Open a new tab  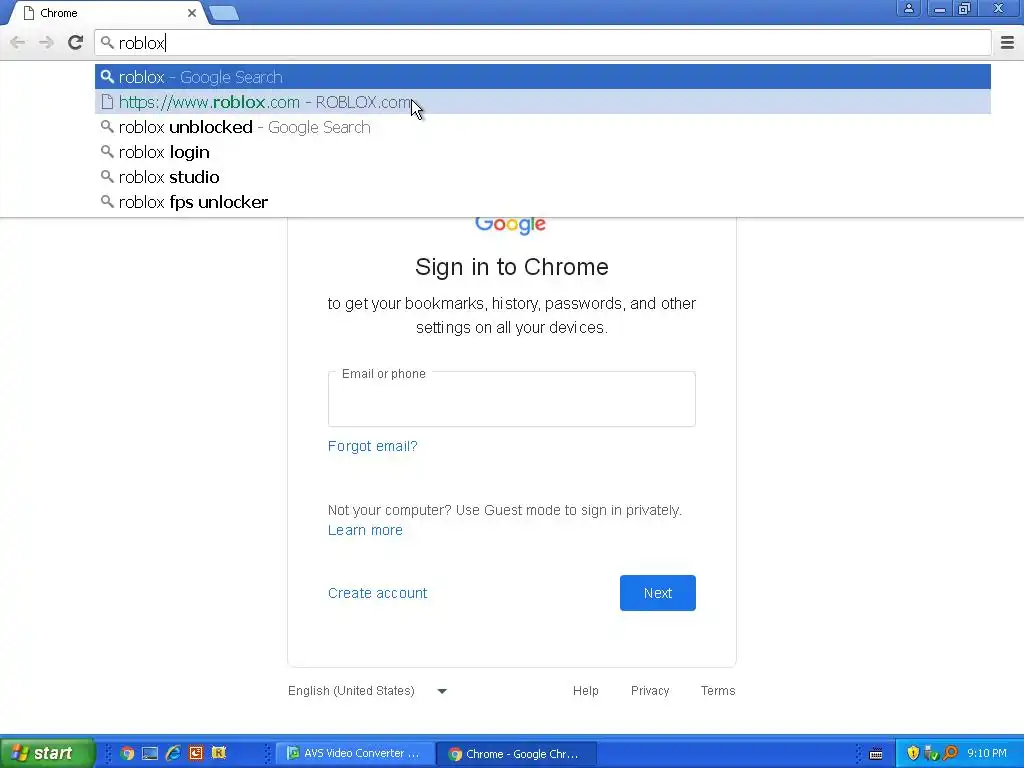[x=224, y=13]
